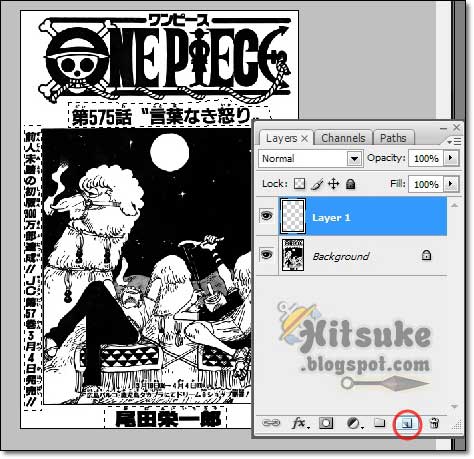Add a layer mask
The image size is (474, 459).
pyautogui.click(x=326, y=423)
